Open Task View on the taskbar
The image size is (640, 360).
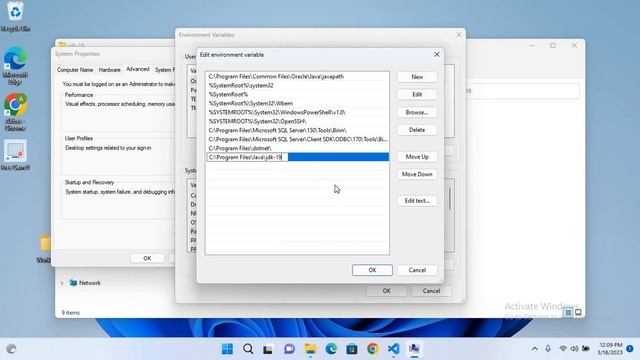click(x=268, y=349)
